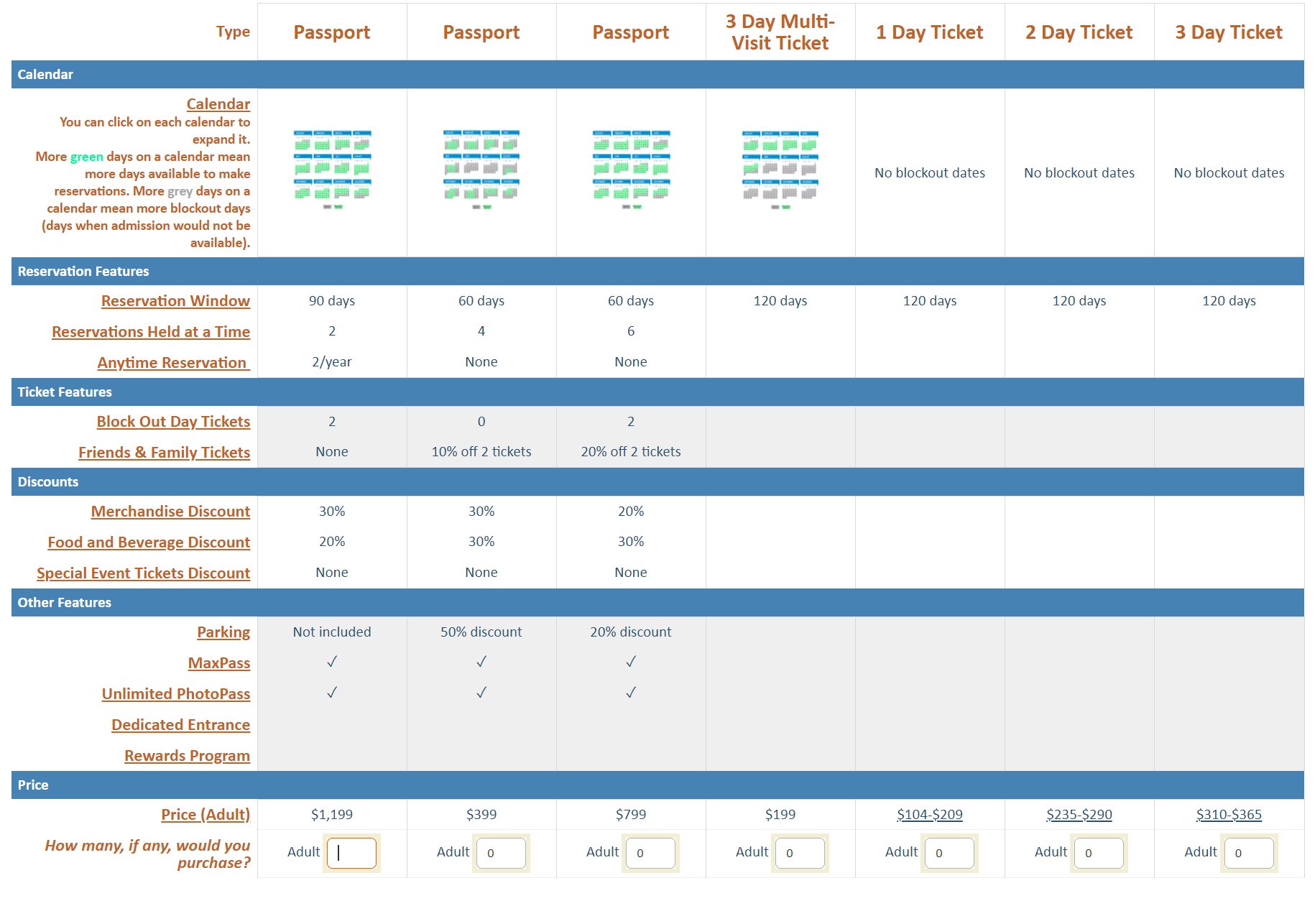Click 'No blockout dates' under 1 Day Ticket
The height and width of the screenshot is (924, 1315).
tap(930, 173)
